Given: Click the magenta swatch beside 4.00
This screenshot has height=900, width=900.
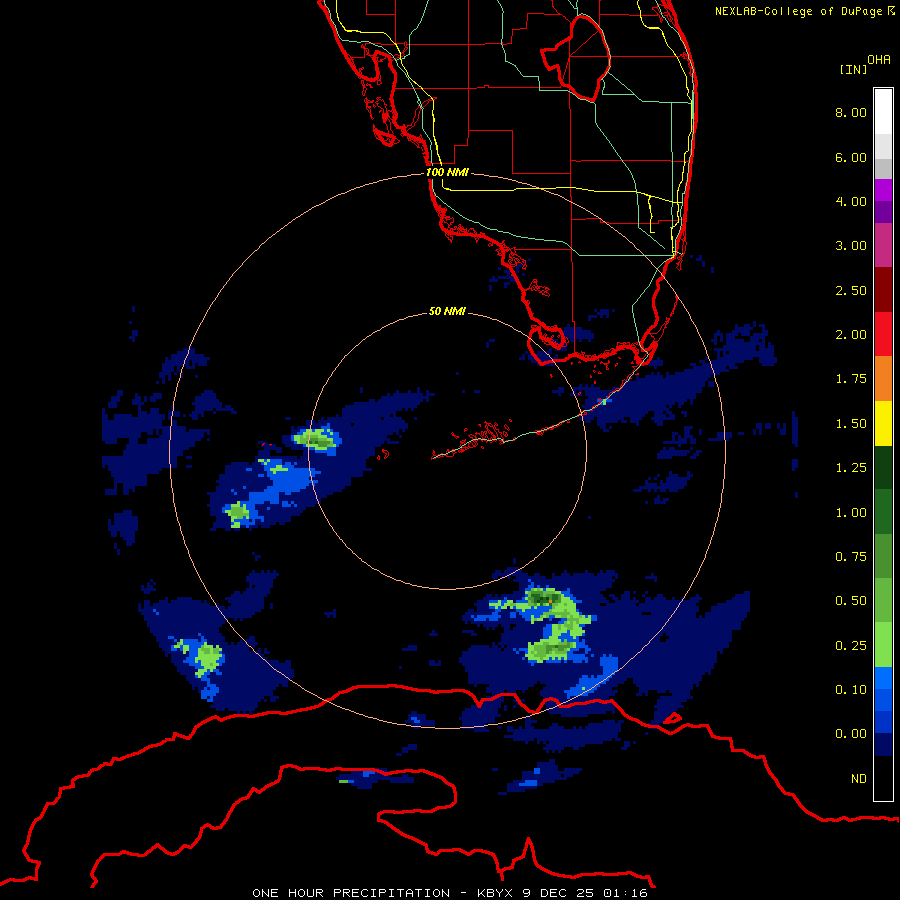Looking at the screenshot, I should coord(883,190).
